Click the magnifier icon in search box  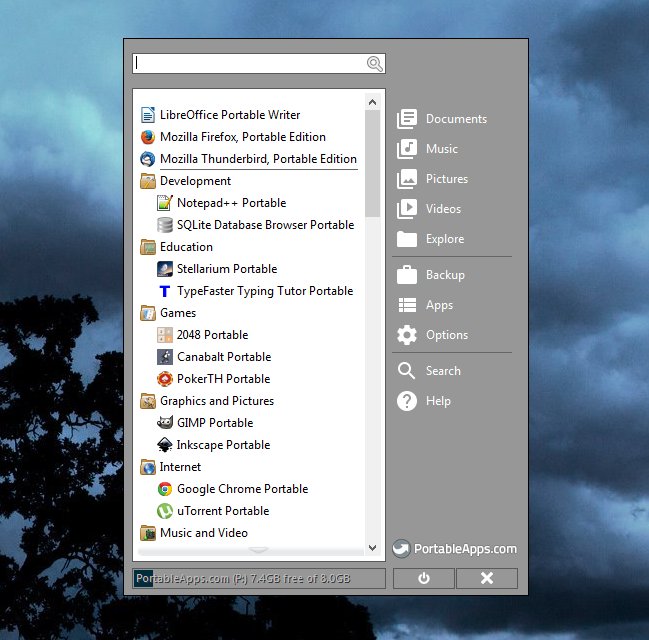click(x=375, y=64)
